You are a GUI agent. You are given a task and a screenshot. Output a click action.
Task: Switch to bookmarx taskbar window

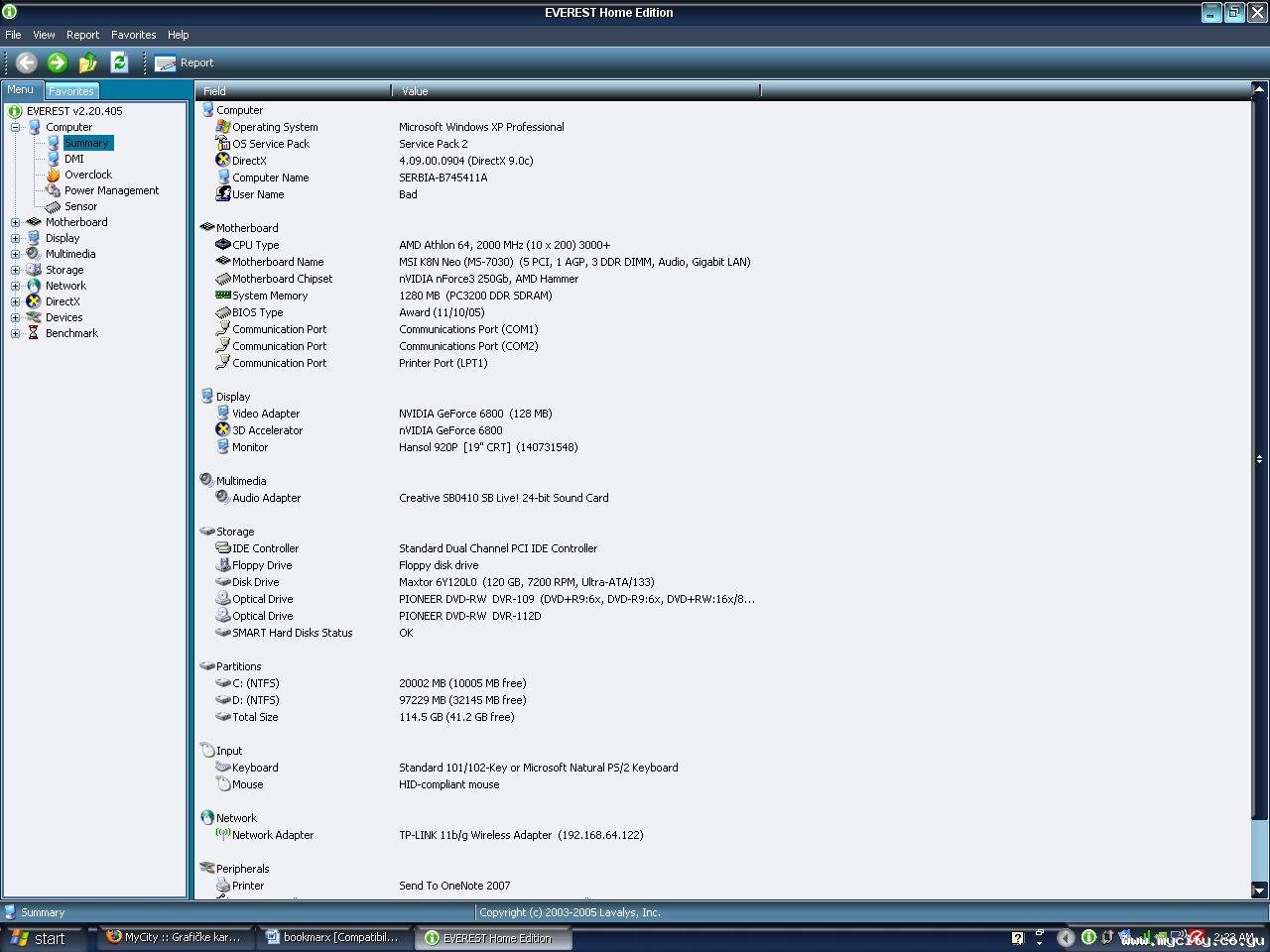pyautogui.click(x=334, y=937)
